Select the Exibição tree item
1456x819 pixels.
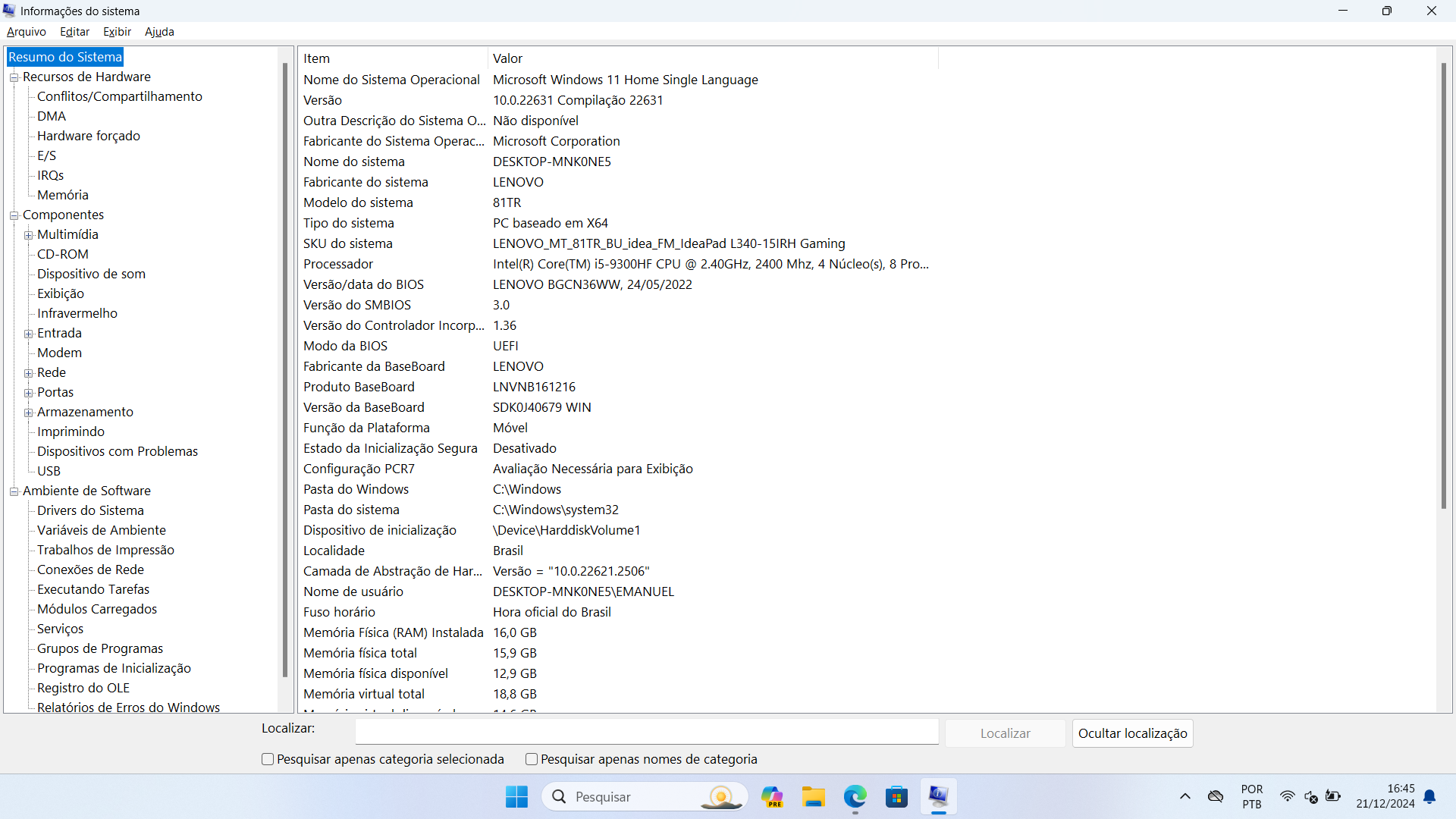61,293
